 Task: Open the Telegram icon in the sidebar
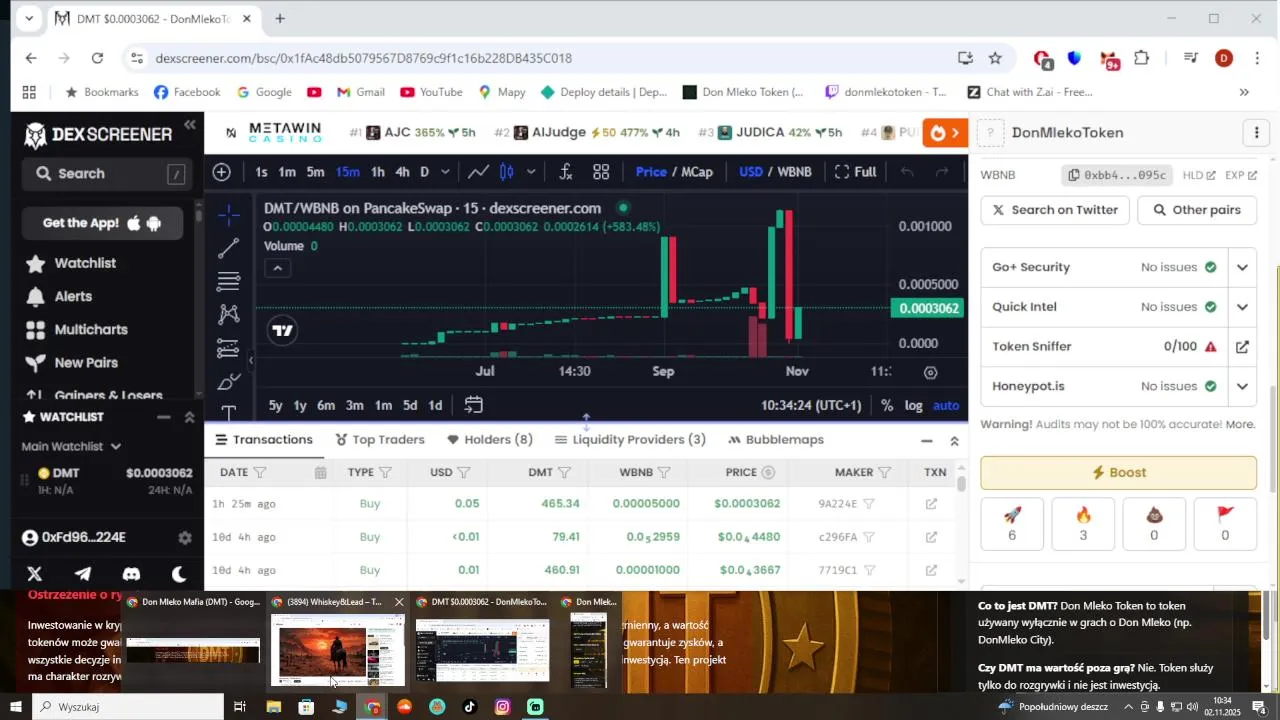[x=83, y=574]
